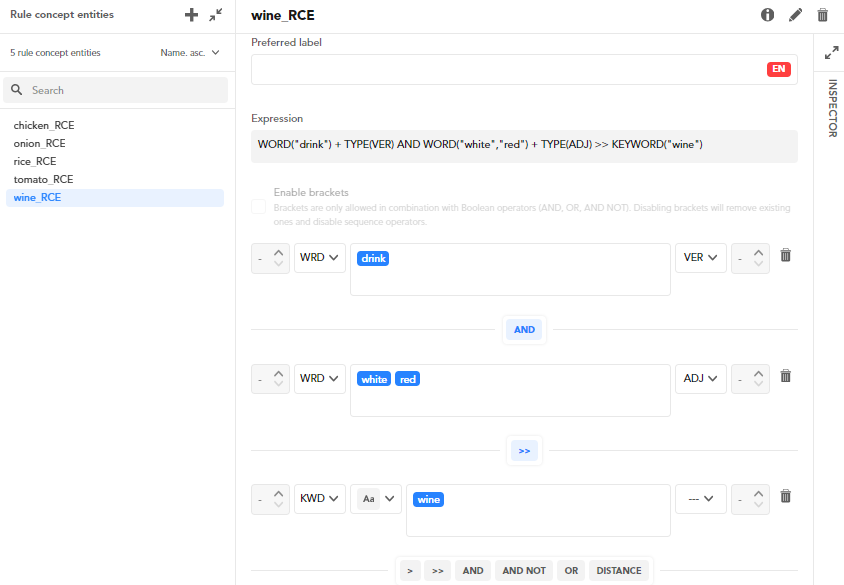Screen dimensions: 844x585
Task: Delete wine_RCE using header trash icon
Action: point(823,15)
